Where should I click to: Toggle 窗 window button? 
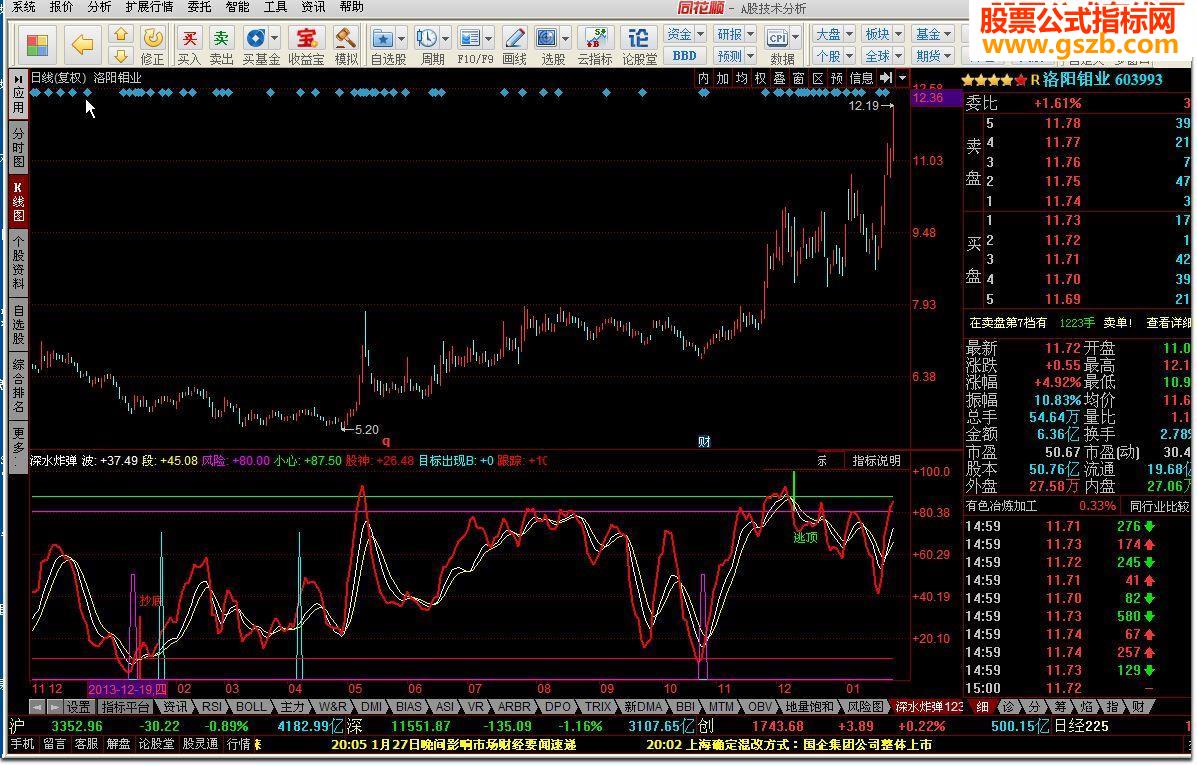799,78
